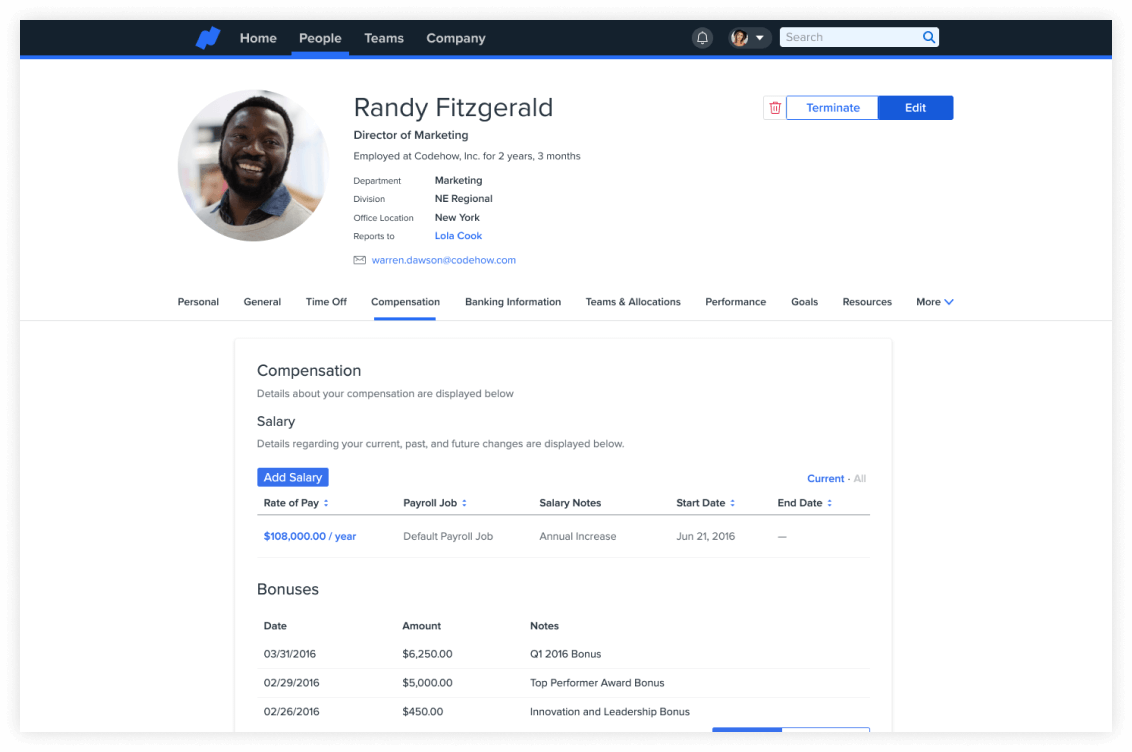Open the user avatar dropdown menu
The width and height of the screenshot is (1132, 752).
tap(749, 38)
